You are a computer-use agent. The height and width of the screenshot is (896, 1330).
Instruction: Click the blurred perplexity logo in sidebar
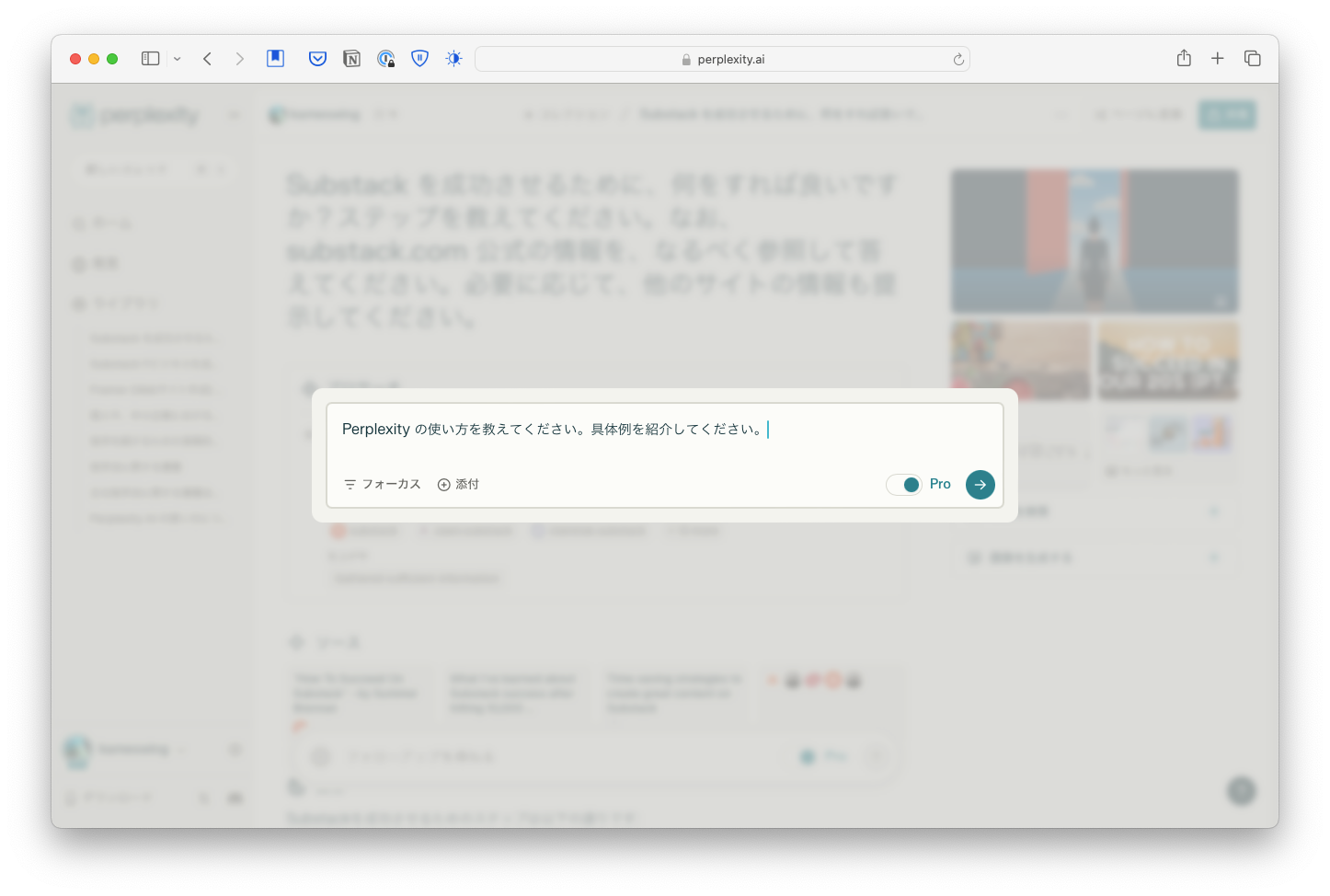tap(135, 115)
